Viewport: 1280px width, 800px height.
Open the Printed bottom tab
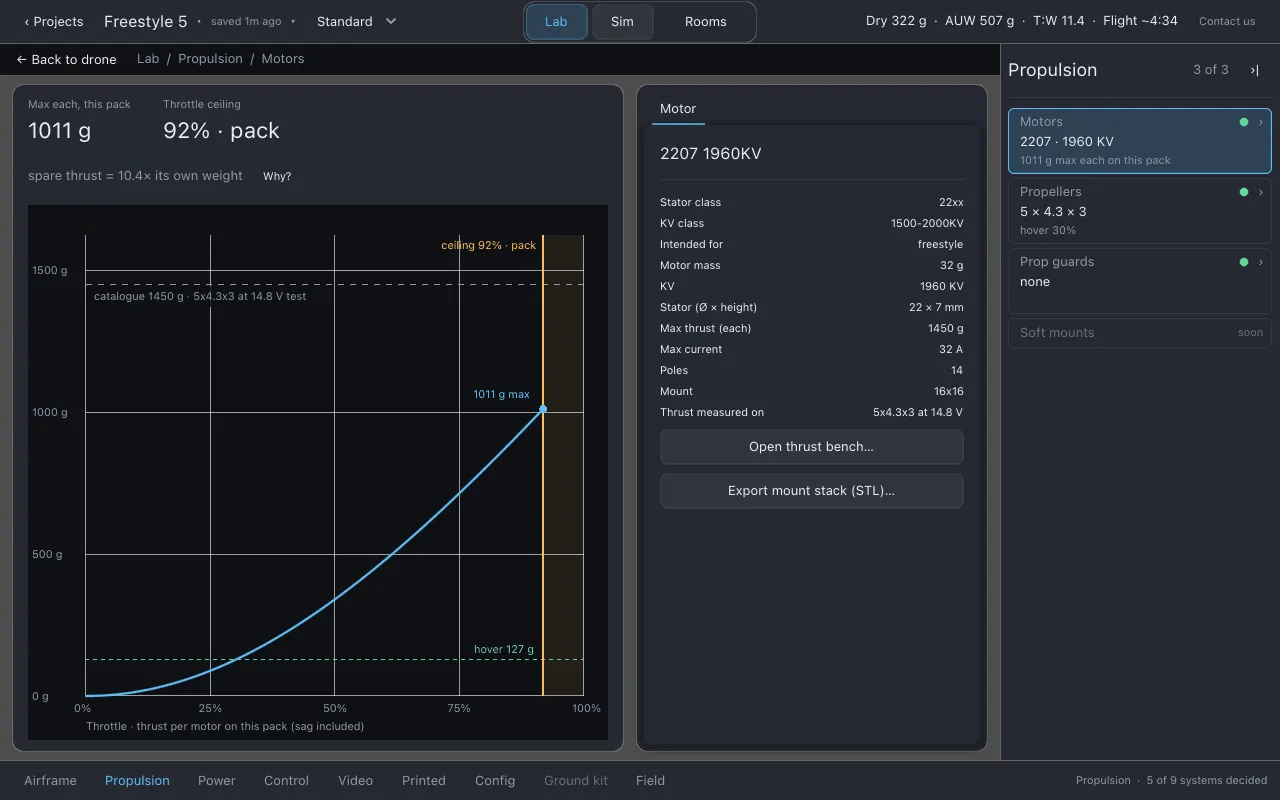coord(424,781)
